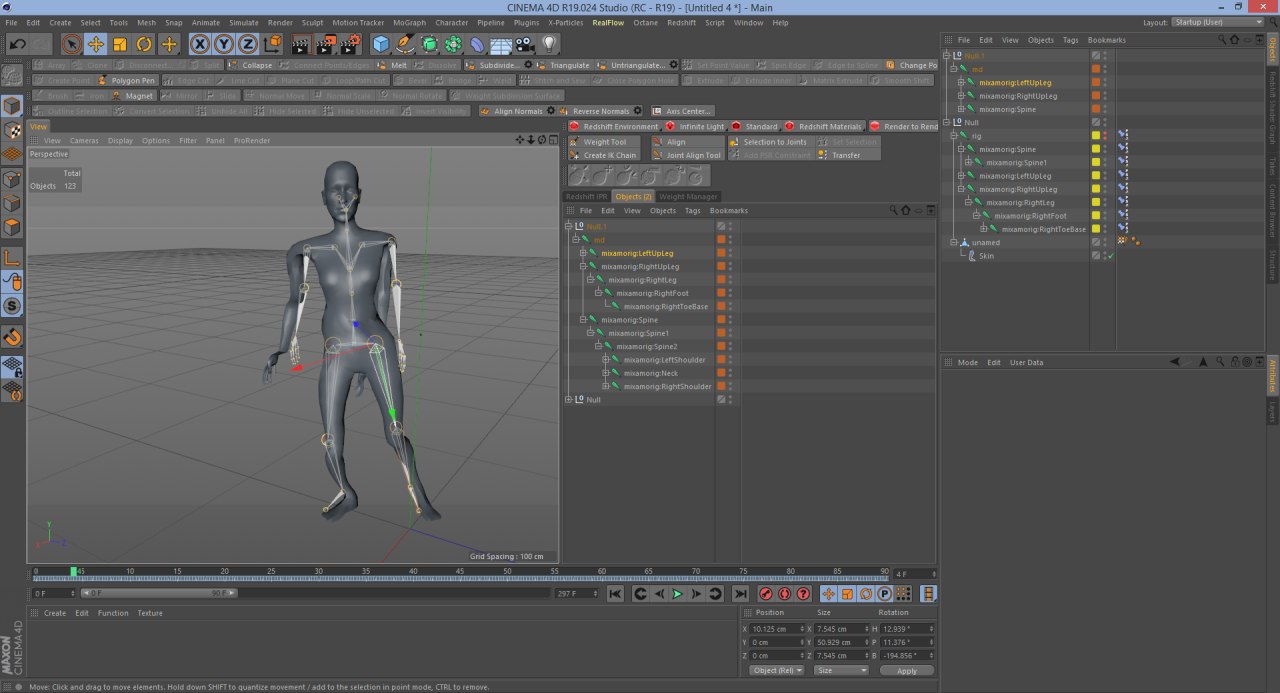Viewport: 1280px width, 693px height.
Task: Click the Bend deformer icon
Action: click(477, 44)
